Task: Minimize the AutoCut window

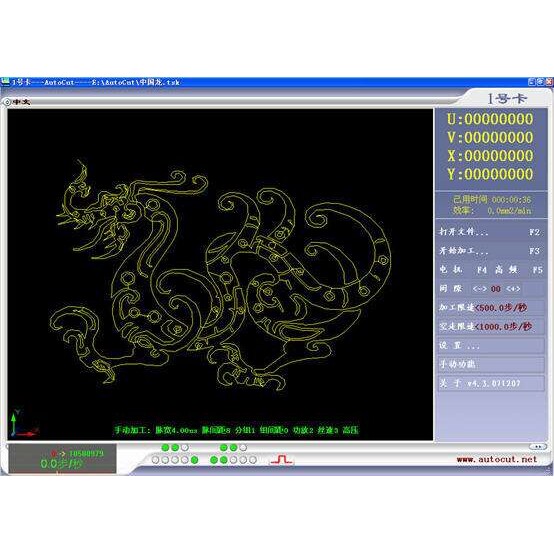Action: click(532, 82)
